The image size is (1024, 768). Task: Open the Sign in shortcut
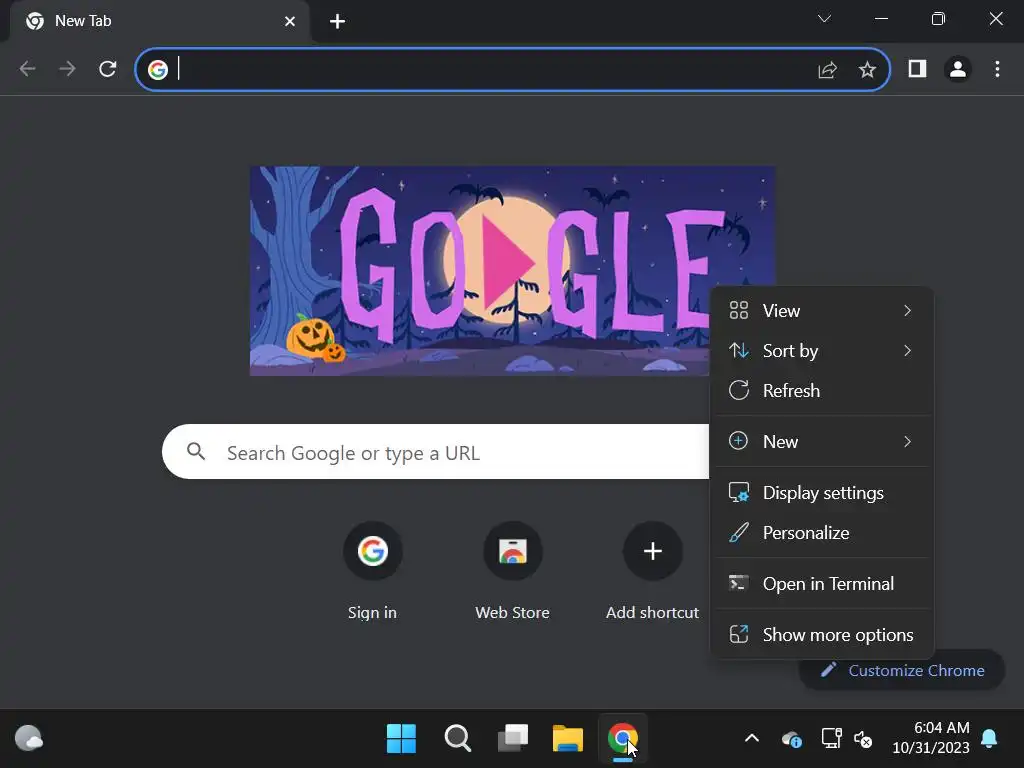pos(372,571)
